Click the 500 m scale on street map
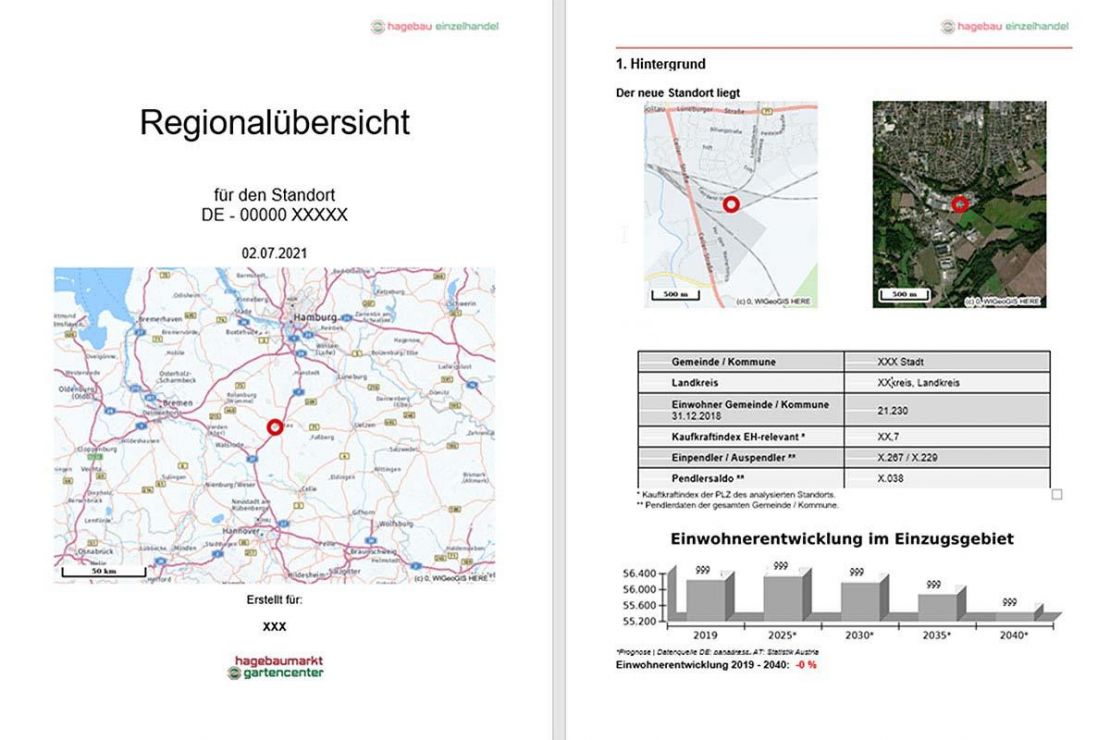This screenshot has height=740, width=1110. click(x=675, y=295)
